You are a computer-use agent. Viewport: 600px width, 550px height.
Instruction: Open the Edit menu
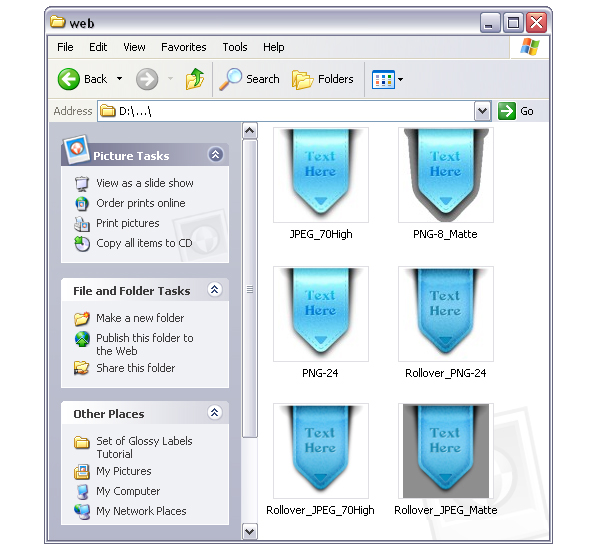[98, 47]
